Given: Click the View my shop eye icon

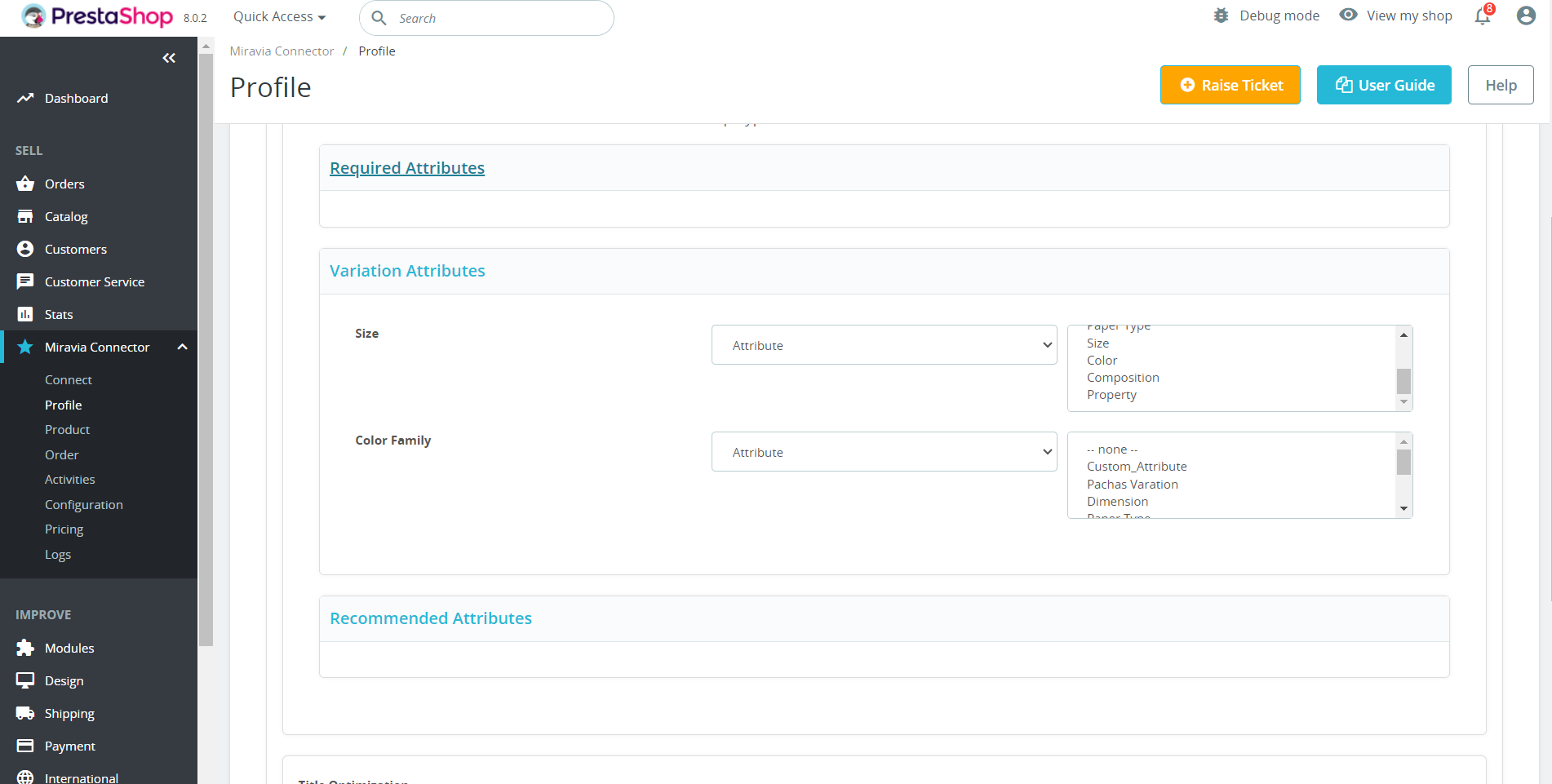Looking at the screenshot, I should [x=1349, y=15].
